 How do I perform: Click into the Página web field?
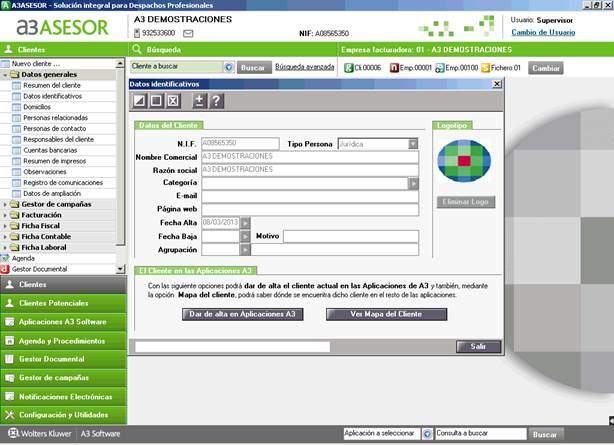click(x=310, y=210)
